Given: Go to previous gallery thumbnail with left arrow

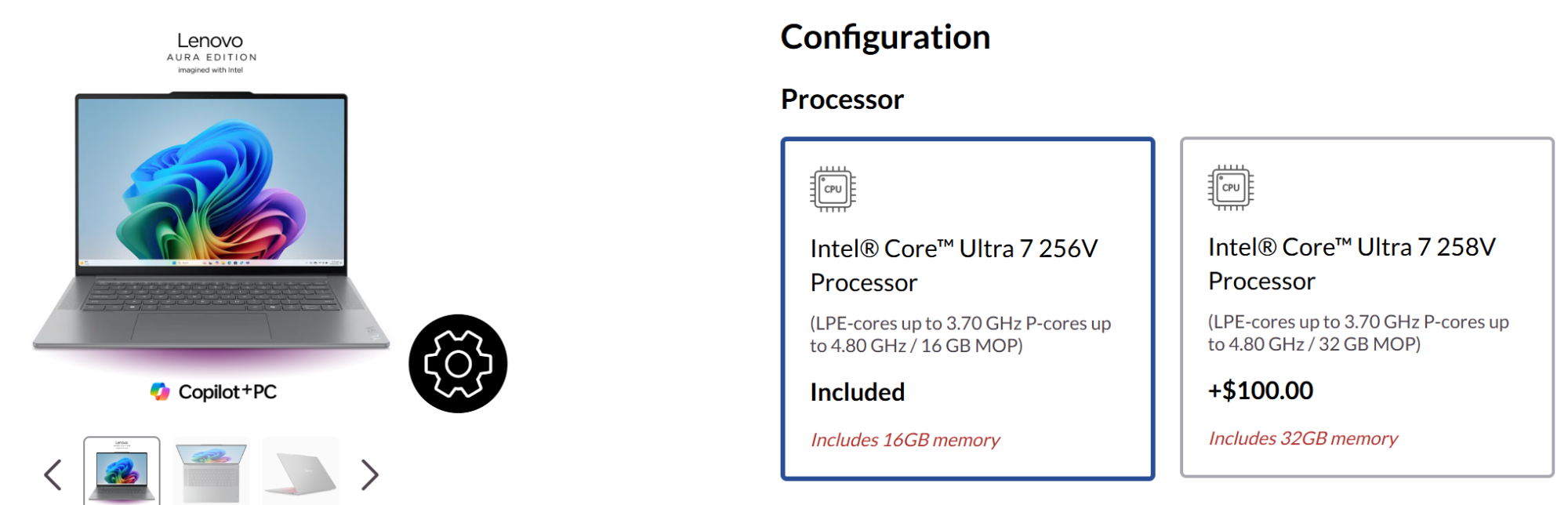Looking at the screenshot, I should point(53,474).
